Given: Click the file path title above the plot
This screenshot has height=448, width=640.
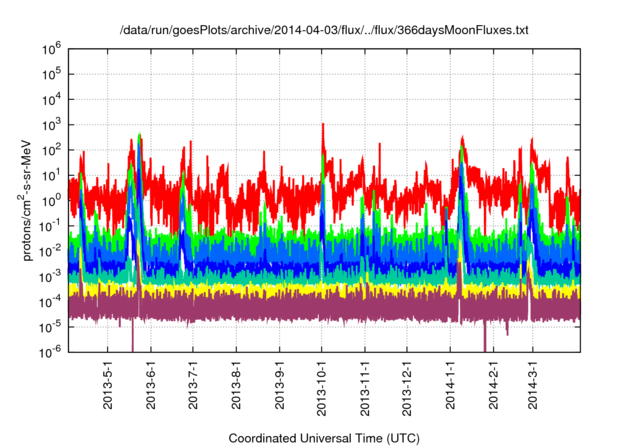Looking at the screenshot, I should point(320,30).
